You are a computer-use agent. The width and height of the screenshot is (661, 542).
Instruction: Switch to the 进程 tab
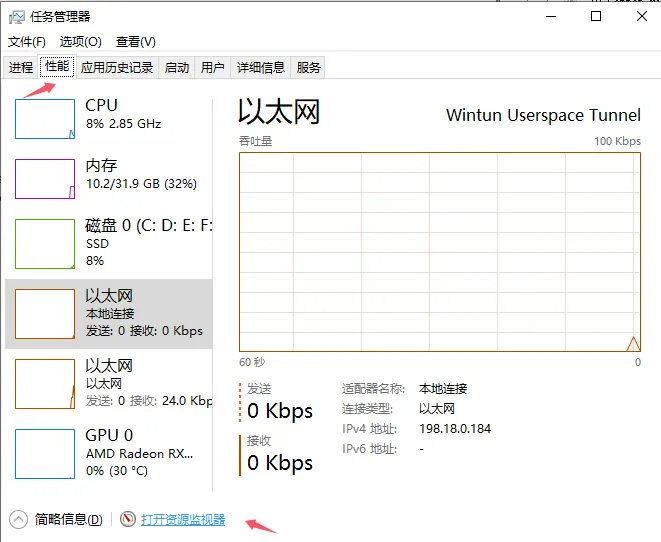[21, 67]
